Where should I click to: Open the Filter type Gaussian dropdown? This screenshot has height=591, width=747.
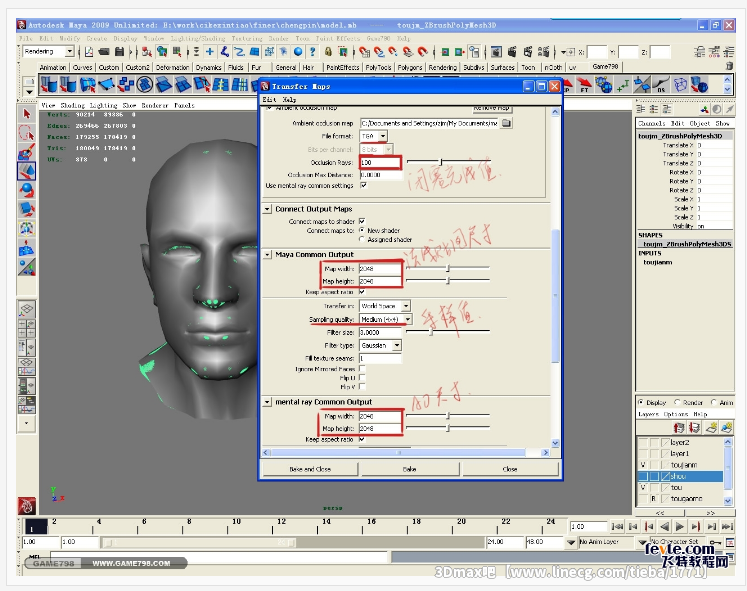[397, 345]
